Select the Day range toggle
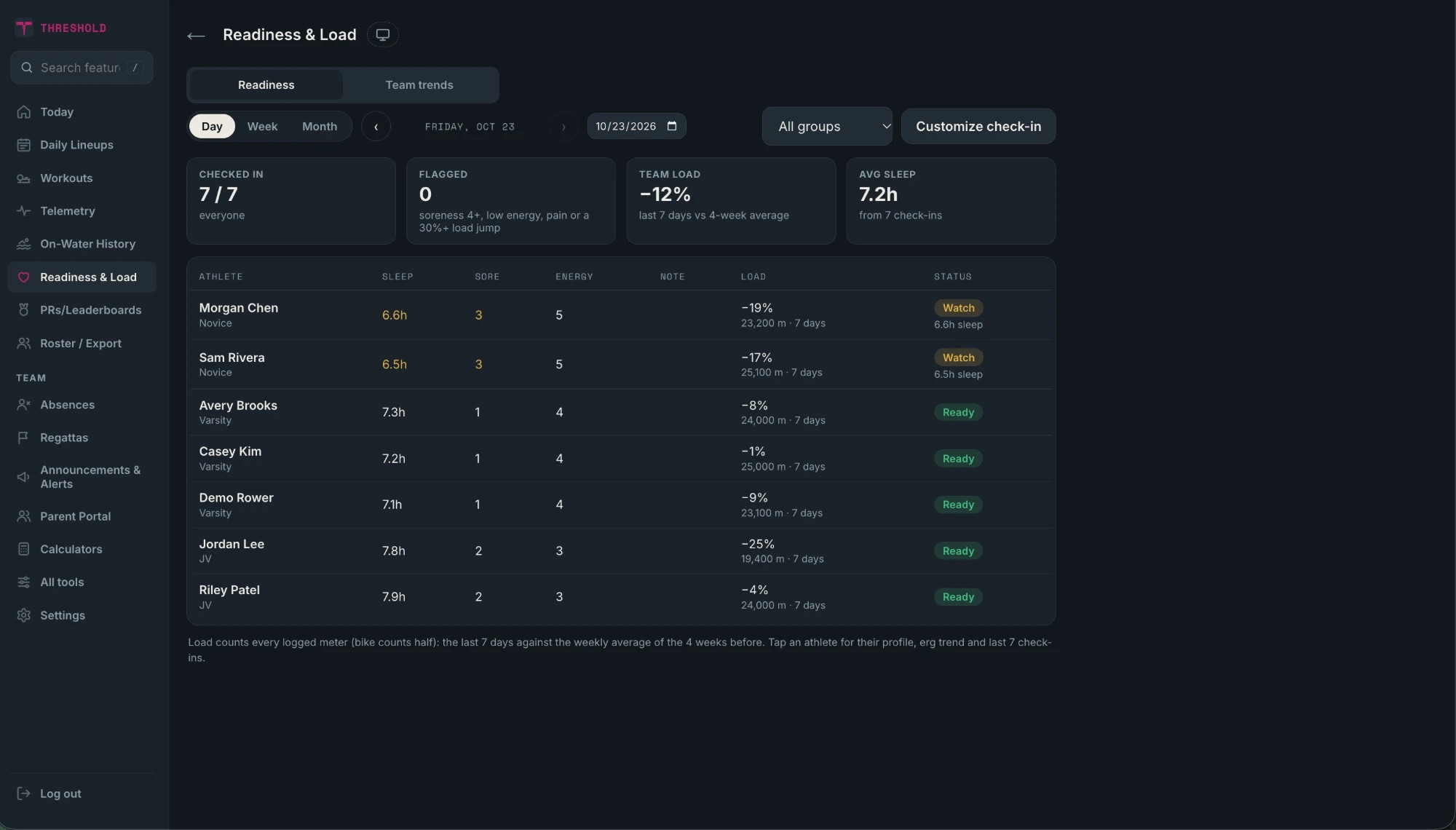The width and height of the screenshot is (1456, 830). (x=212, y=127)
